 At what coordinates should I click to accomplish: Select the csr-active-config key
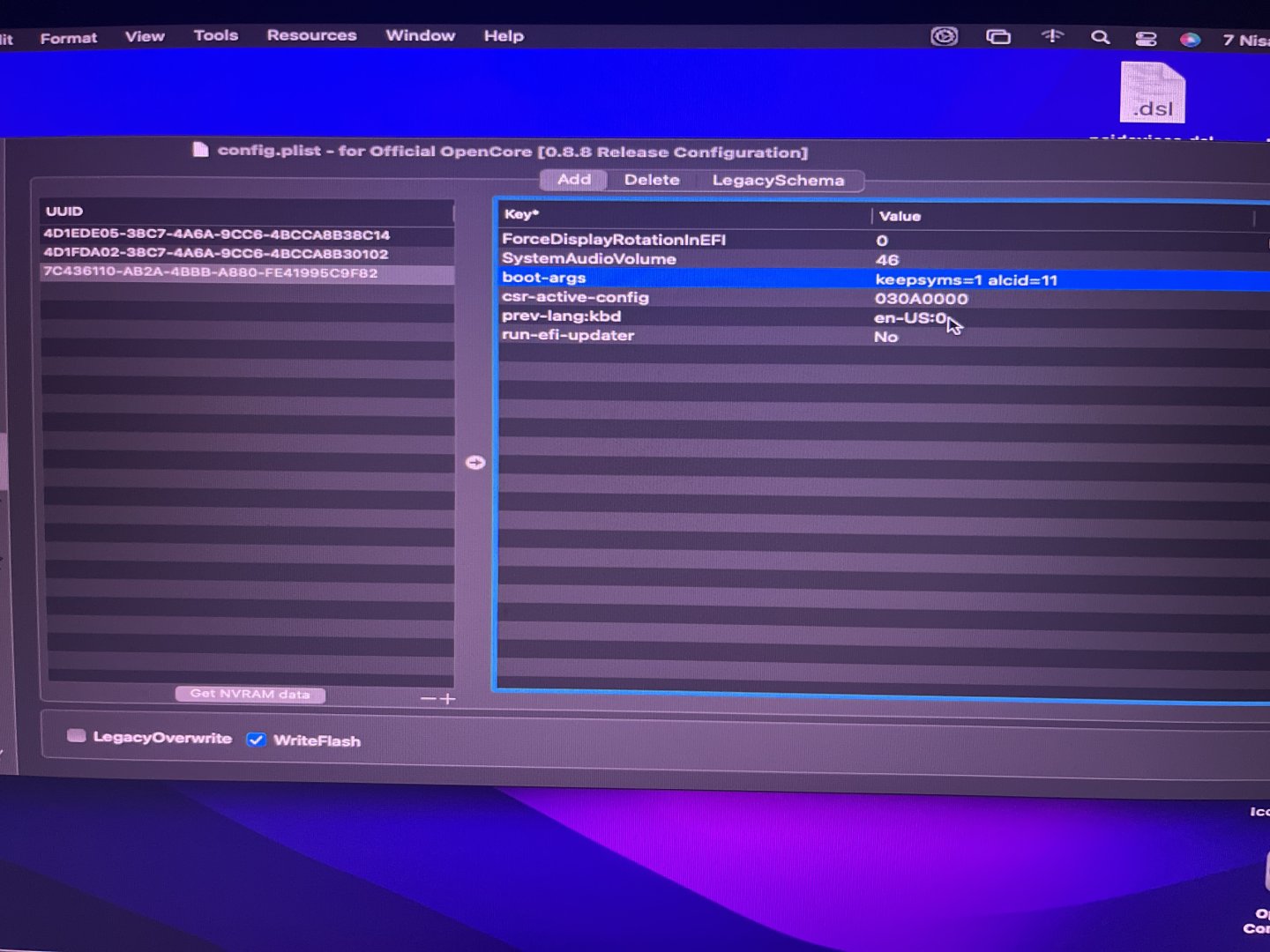(575, 297)
